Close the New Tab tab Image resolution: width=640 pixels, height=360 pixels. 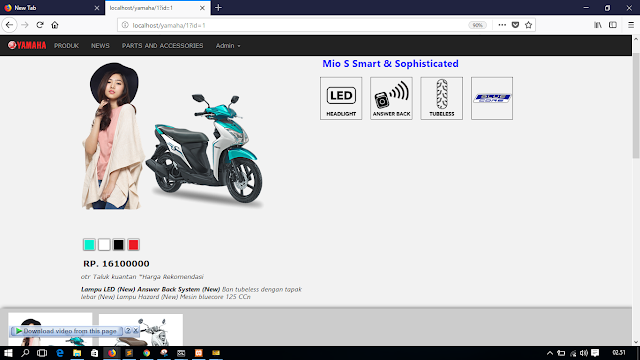(97, 8)
